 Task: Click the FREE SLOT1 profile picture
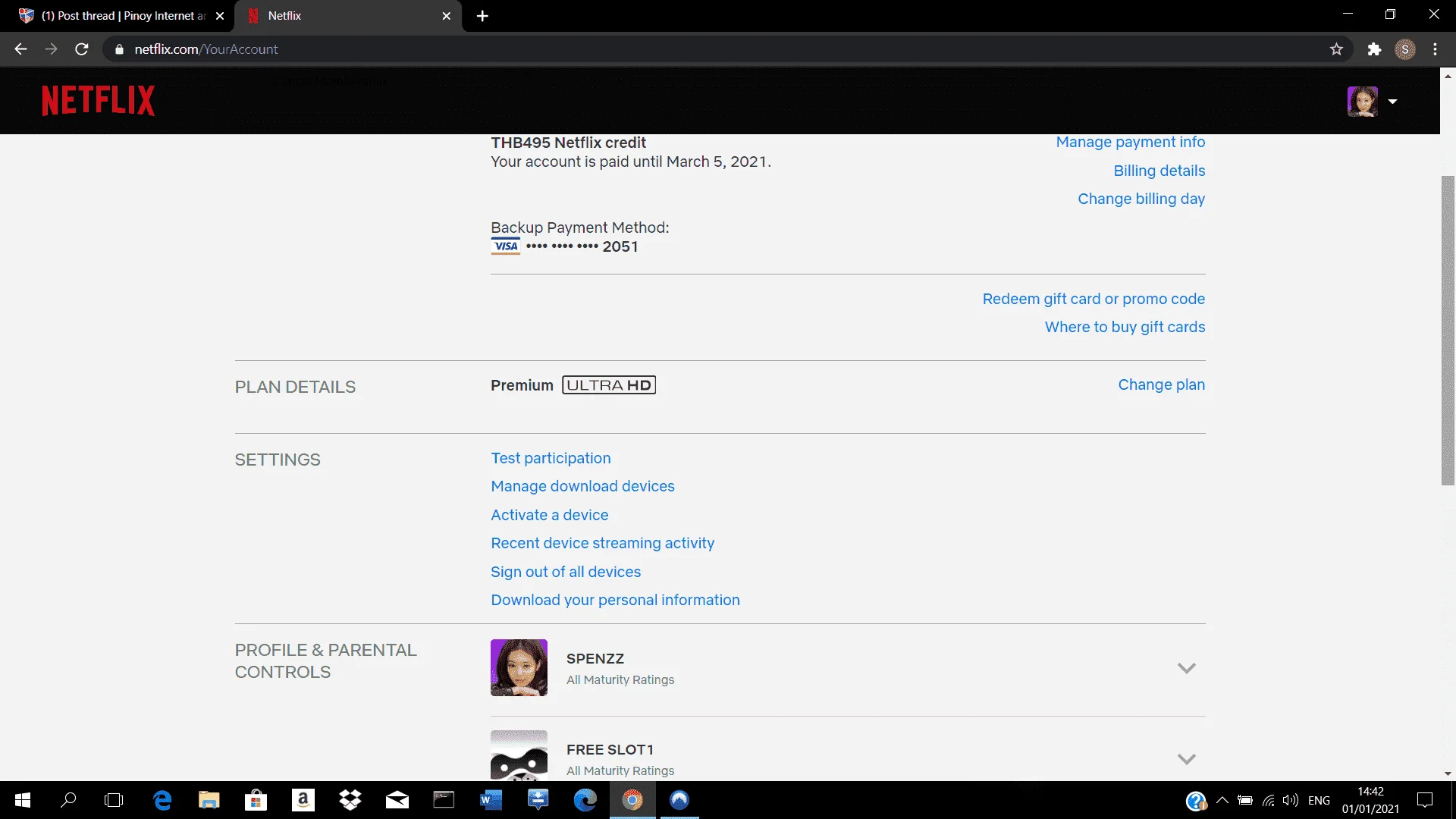519,755
